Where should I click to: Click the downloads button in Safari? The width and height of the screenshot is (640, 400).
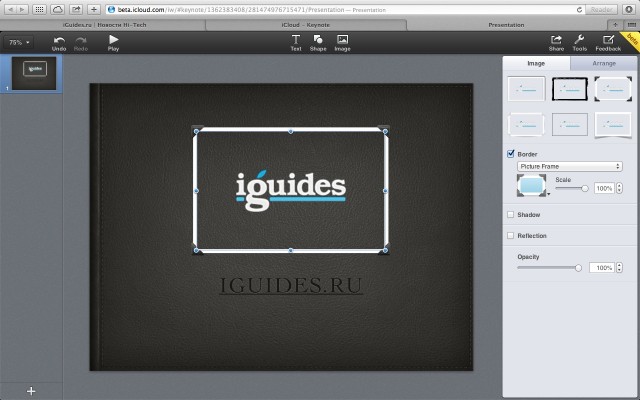click(629, 9)
